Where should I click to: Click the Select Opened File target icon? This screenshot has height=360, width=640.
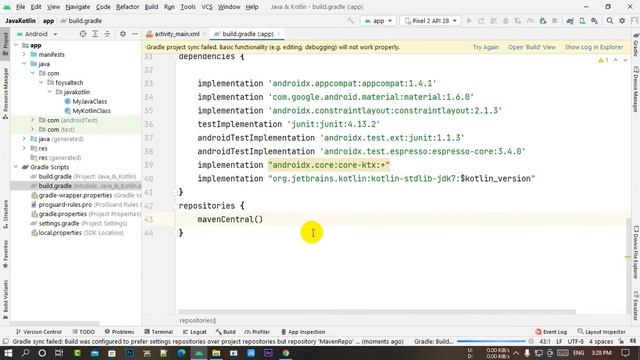83,34
